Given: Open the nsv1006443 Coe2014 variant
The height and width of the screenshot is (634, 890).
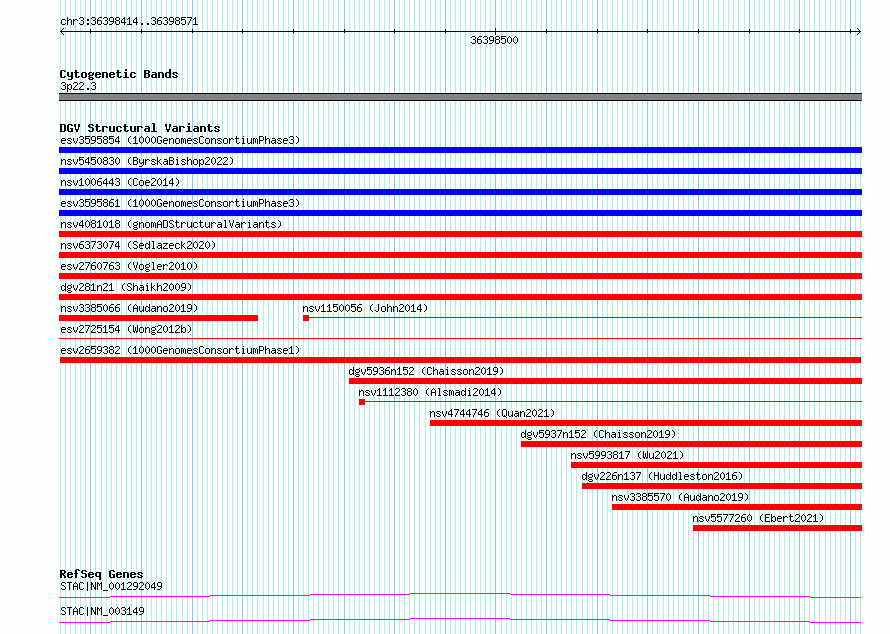Looking at the screenshot, I should pyautogui.click(x=120, y=182).
